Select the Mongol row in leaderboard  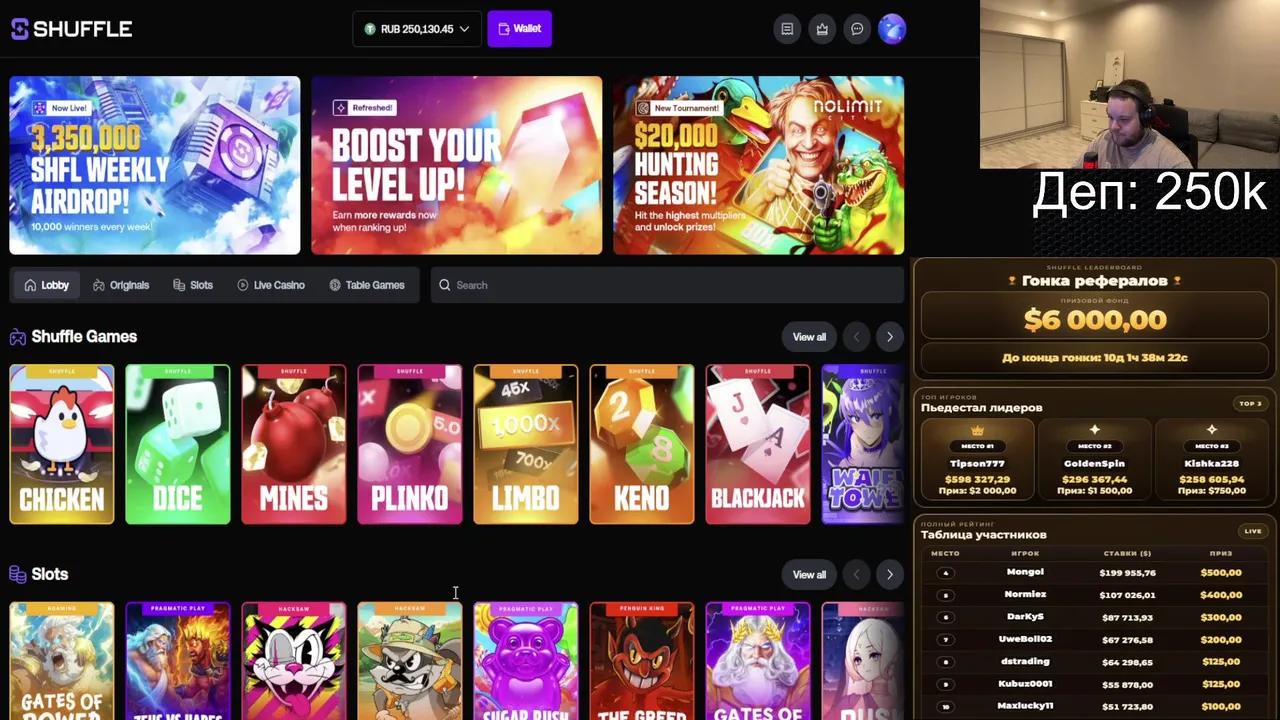(1095, 573)
